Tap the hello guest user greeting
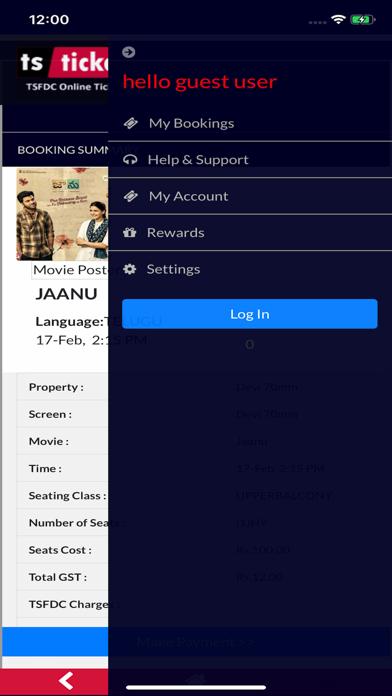 (200, 82)
